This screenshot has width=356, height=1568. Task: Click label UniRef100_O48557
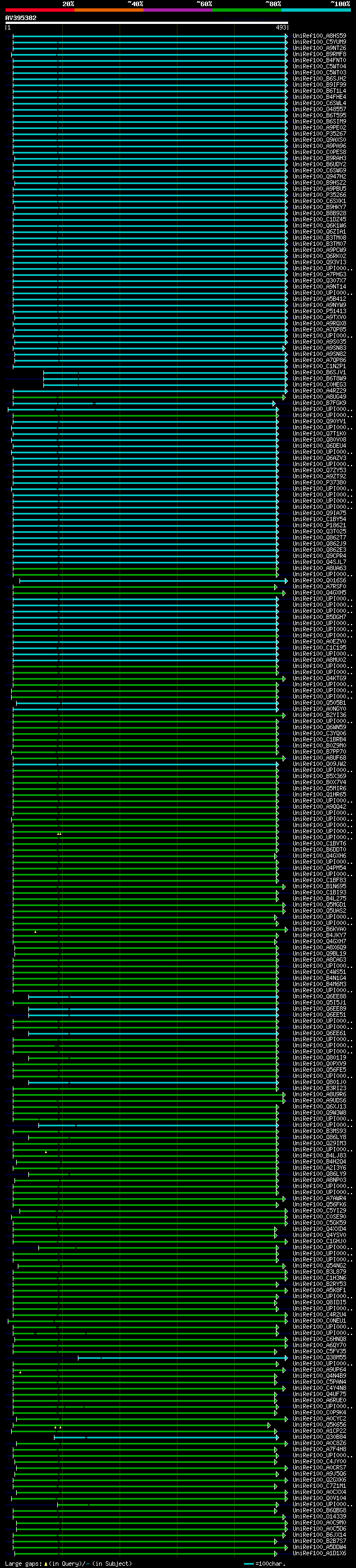click(x=319, y=109)
